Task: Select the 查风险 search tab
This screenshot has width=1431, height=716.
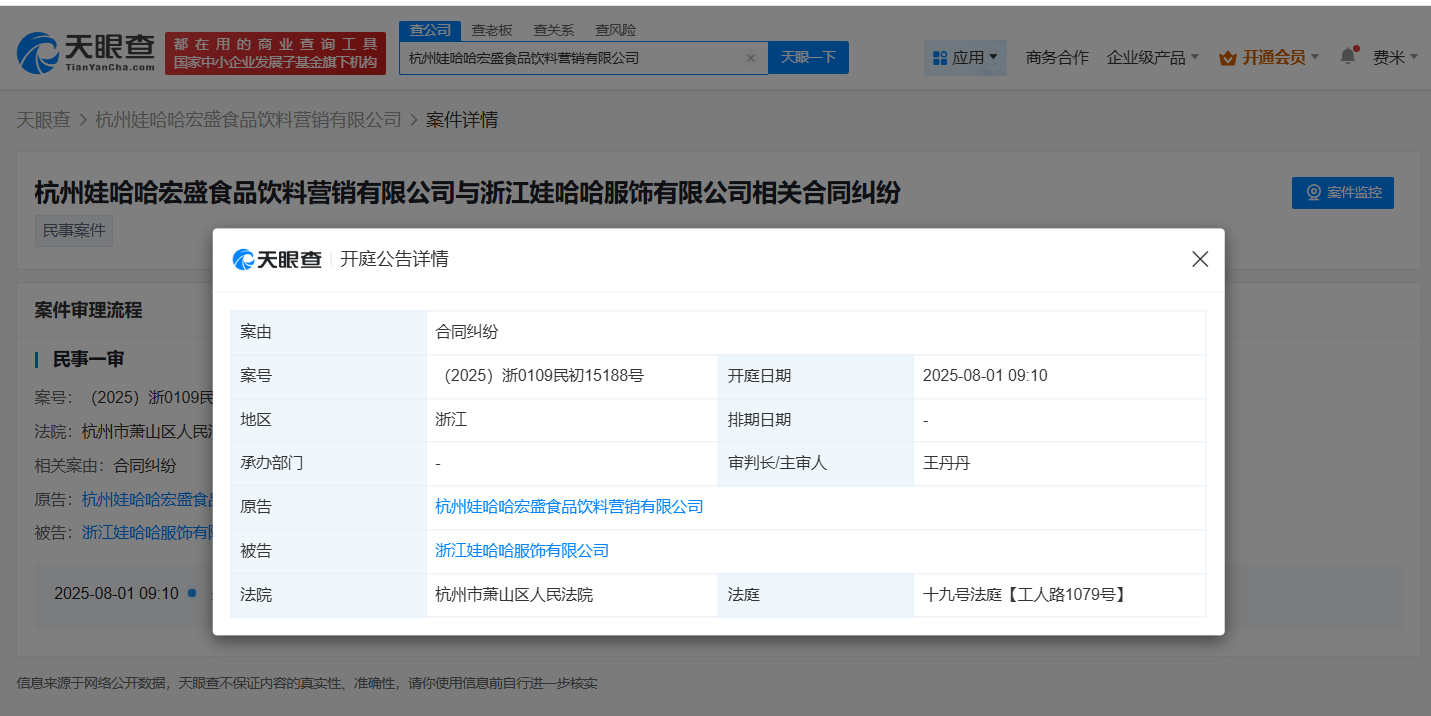Action: click(615, 30)
